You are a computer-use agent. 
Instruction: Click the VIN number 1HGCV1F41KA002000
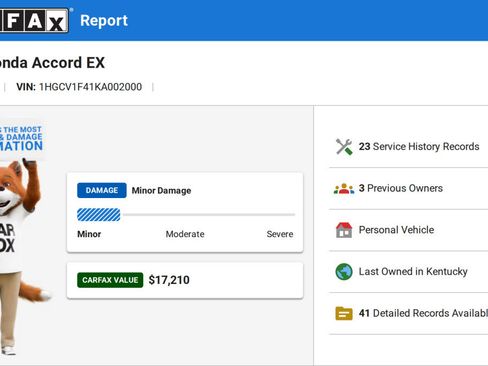pos(90,87)
